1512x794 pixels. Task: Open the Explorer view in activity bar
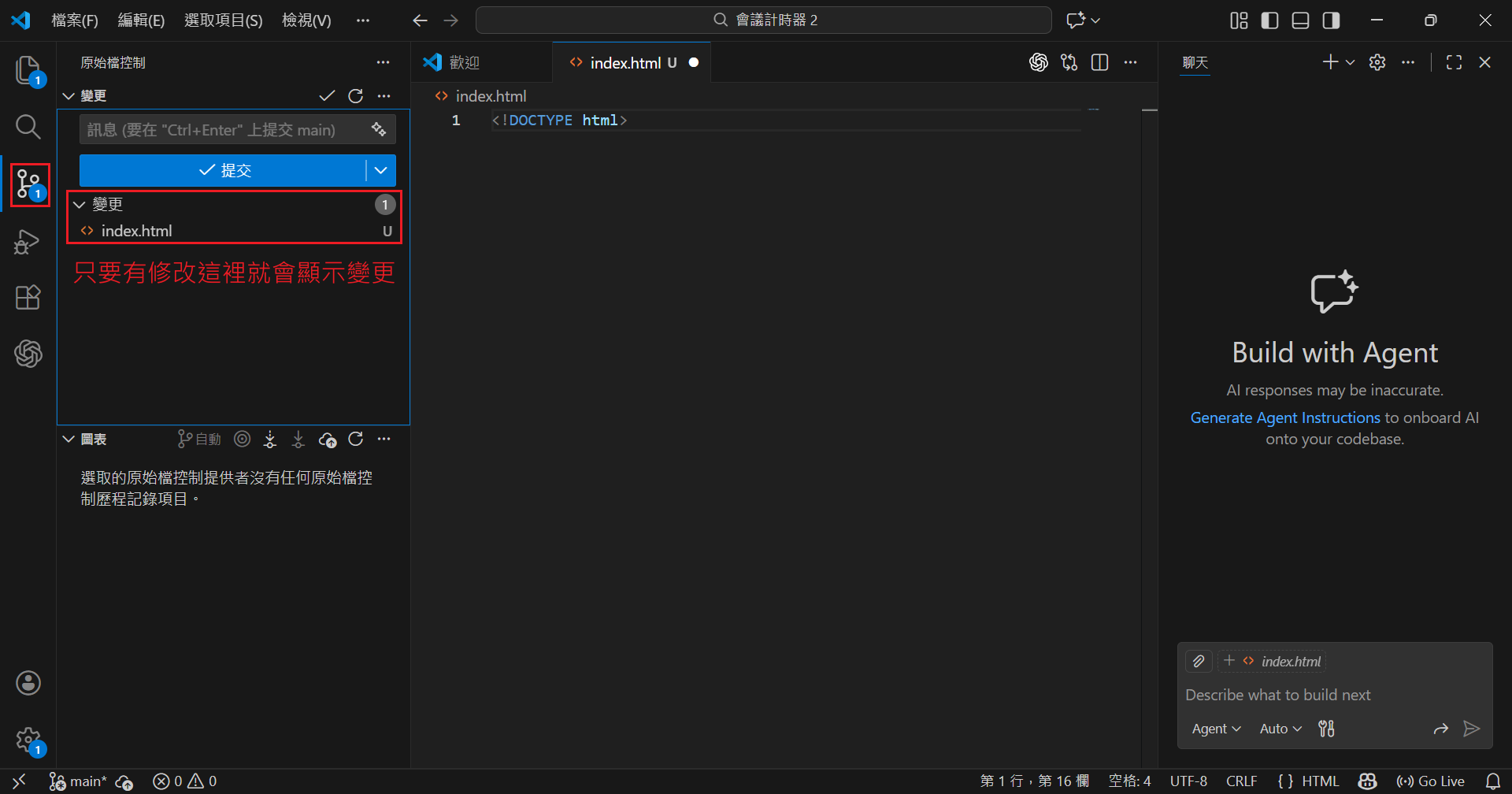pos(28,71)
